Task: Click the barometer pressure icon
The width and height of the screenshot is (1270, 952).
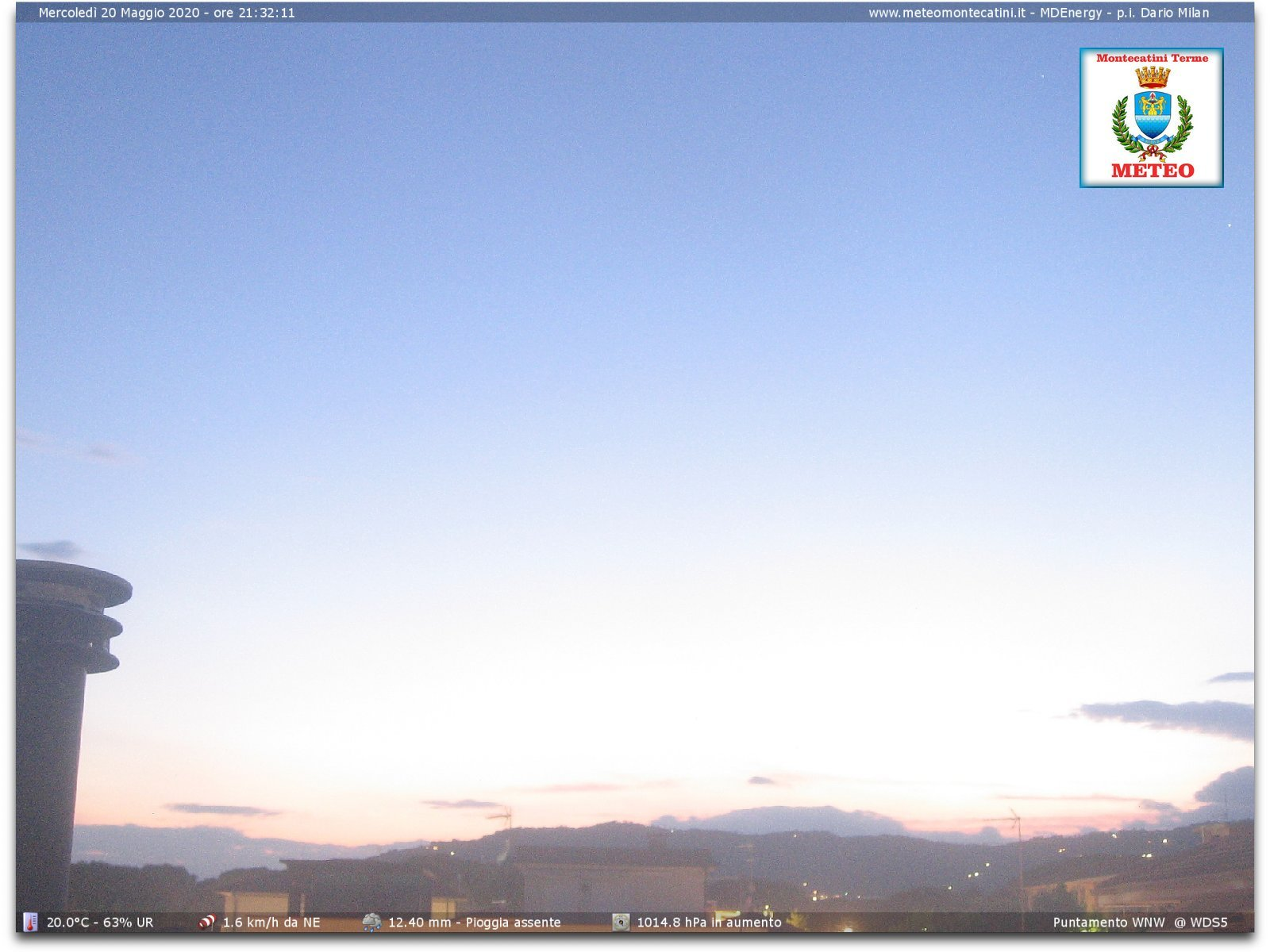Action: (x=621, y=922)
